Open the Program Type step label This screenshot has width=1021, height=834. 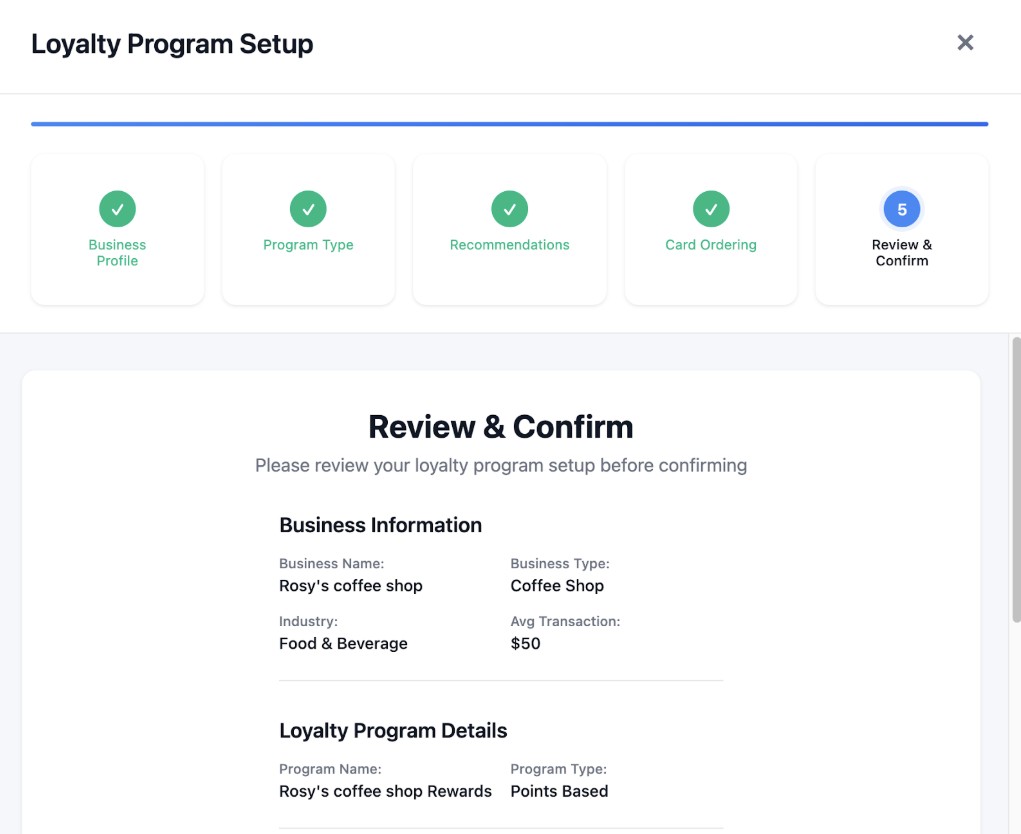coord(308,245)
